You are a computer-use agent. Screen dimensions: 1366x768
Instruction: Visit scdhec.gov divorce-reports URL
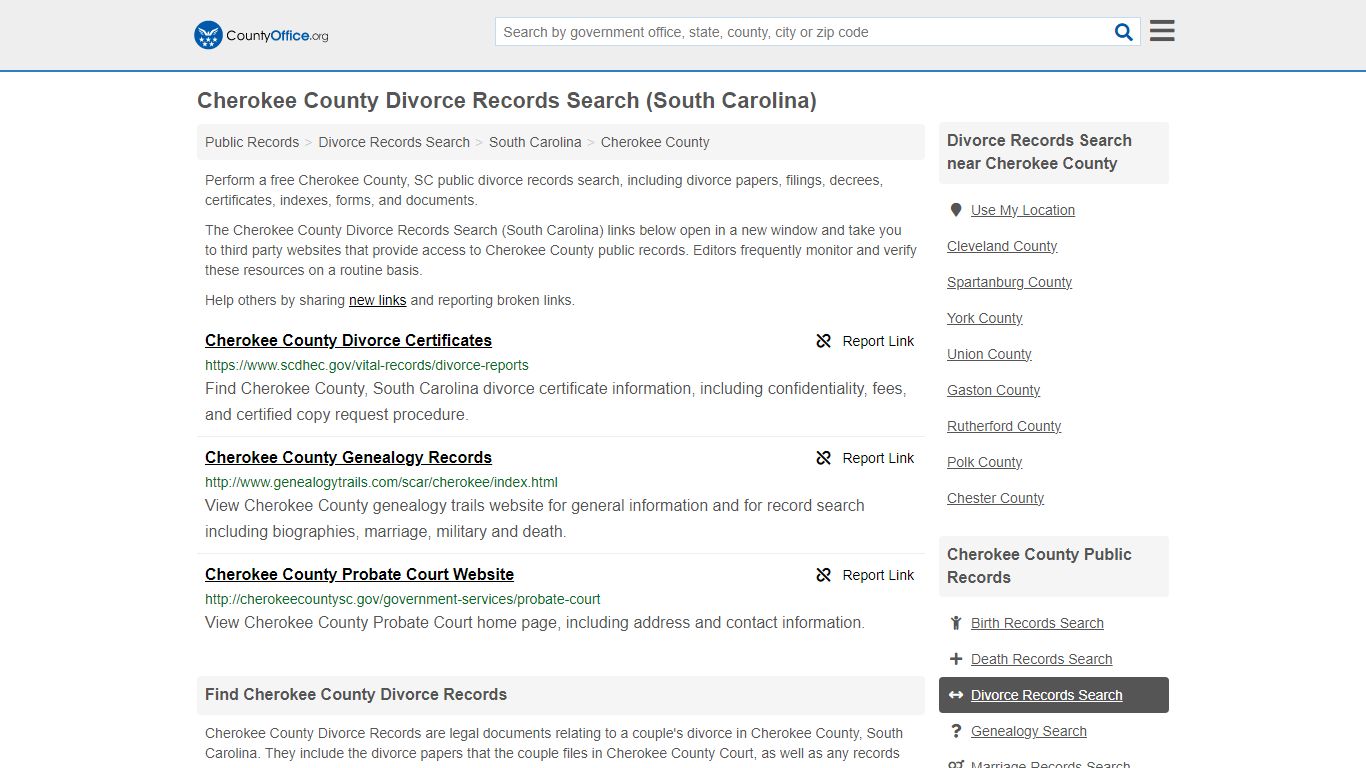coord(367,365)
